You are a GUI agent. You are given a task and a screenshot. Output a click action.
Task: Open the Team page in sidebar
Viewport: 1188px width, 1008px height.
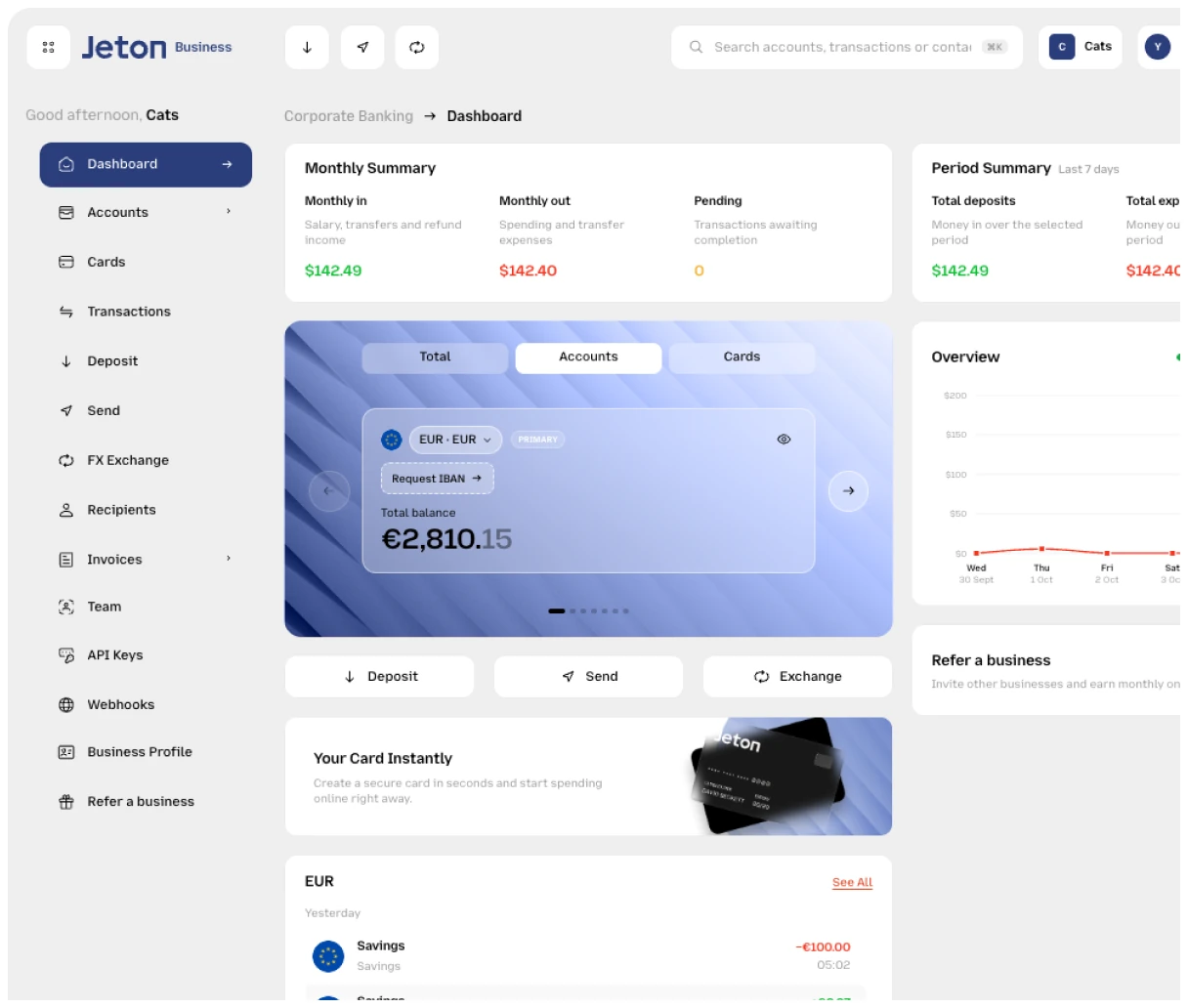coord(146,607)
